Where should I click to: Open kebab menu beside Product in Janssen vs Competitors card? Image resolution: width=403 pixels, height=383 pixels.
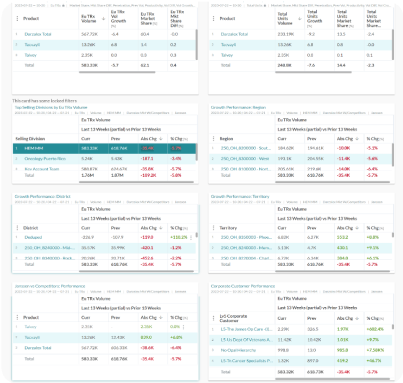tap(17, 317)
